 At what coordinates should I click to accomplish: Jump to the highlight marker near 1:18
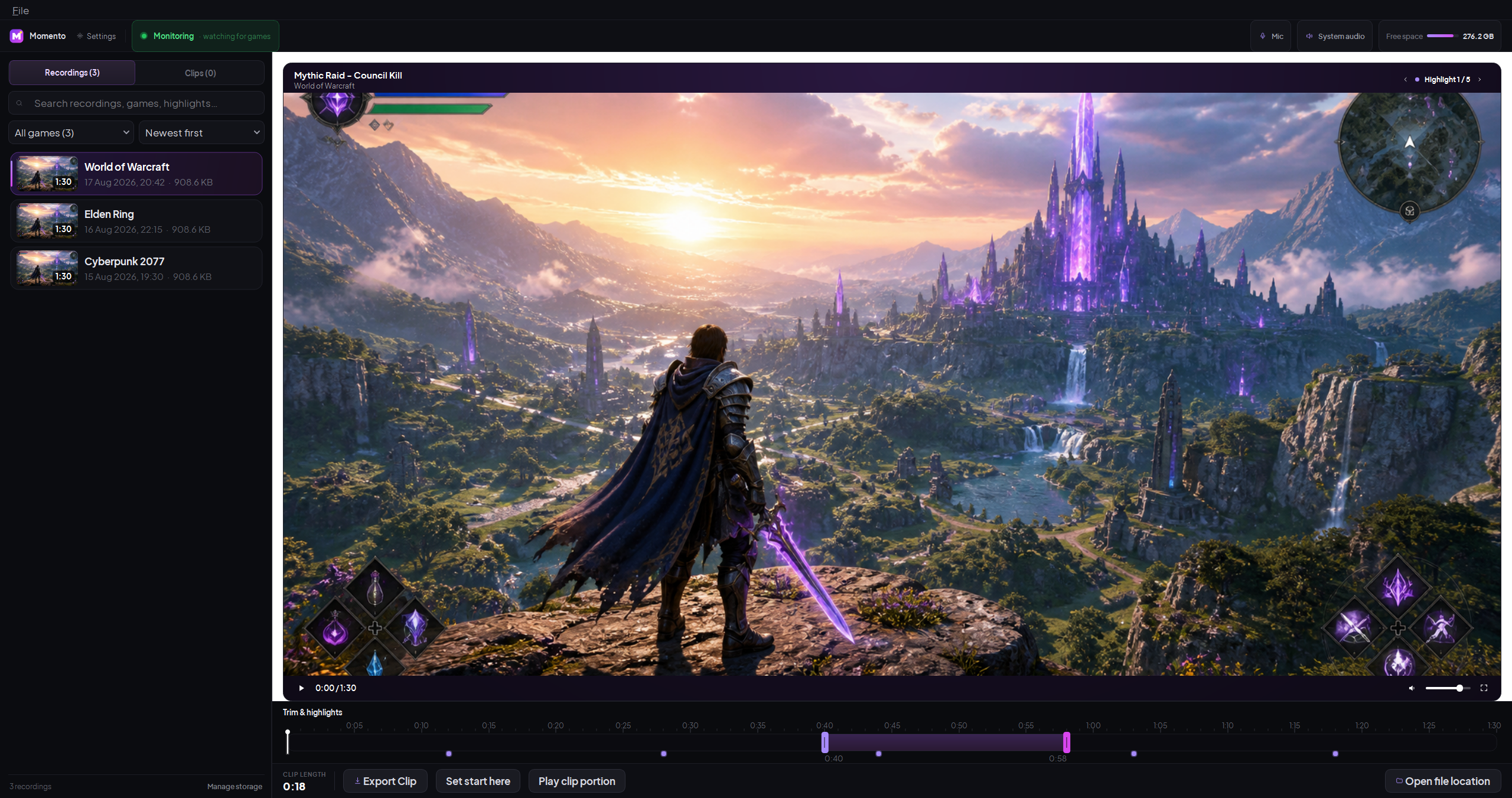[1335, 754]
